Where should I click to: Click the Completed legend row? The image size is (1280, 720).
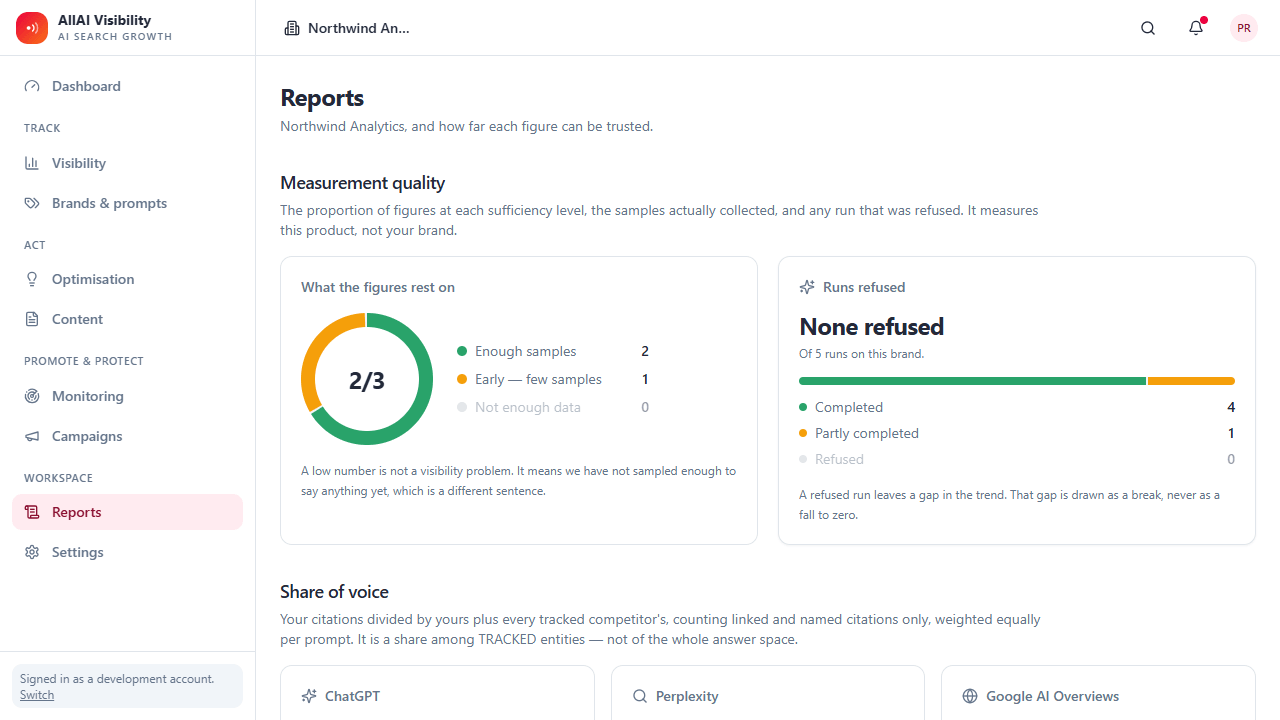[1017, 407]
